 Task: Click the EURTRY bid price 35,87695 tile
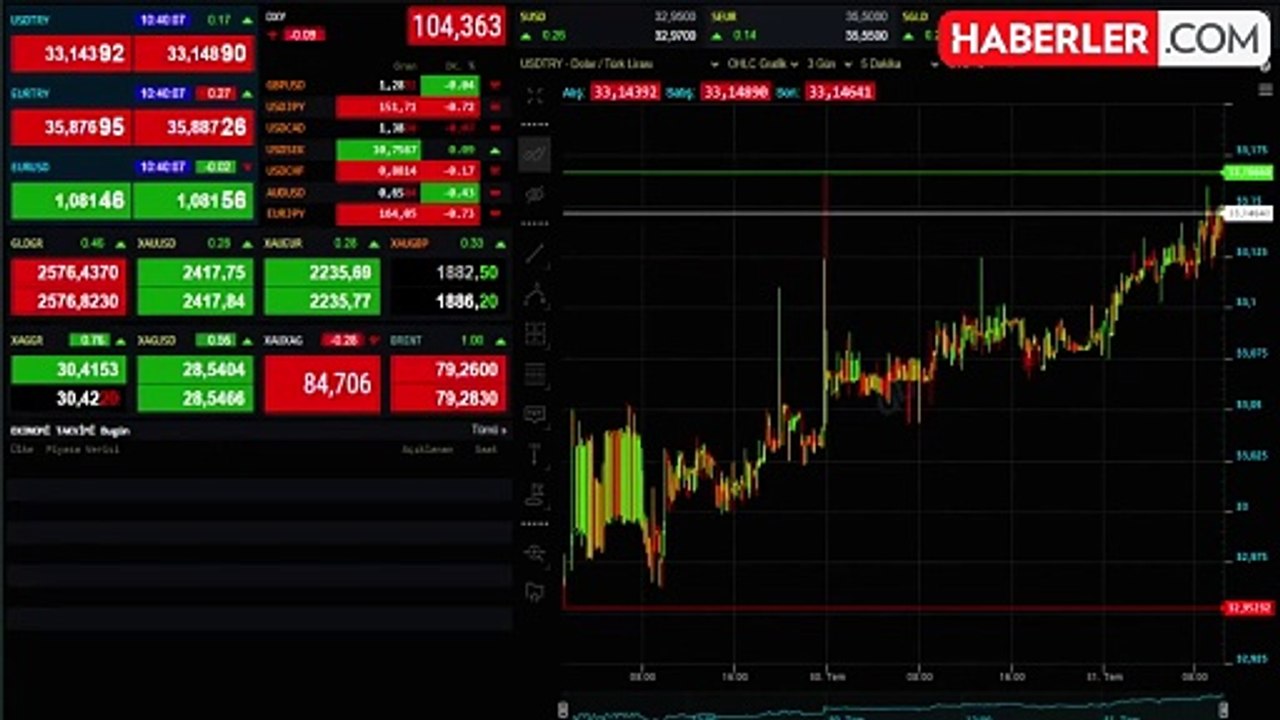point(71,128)
